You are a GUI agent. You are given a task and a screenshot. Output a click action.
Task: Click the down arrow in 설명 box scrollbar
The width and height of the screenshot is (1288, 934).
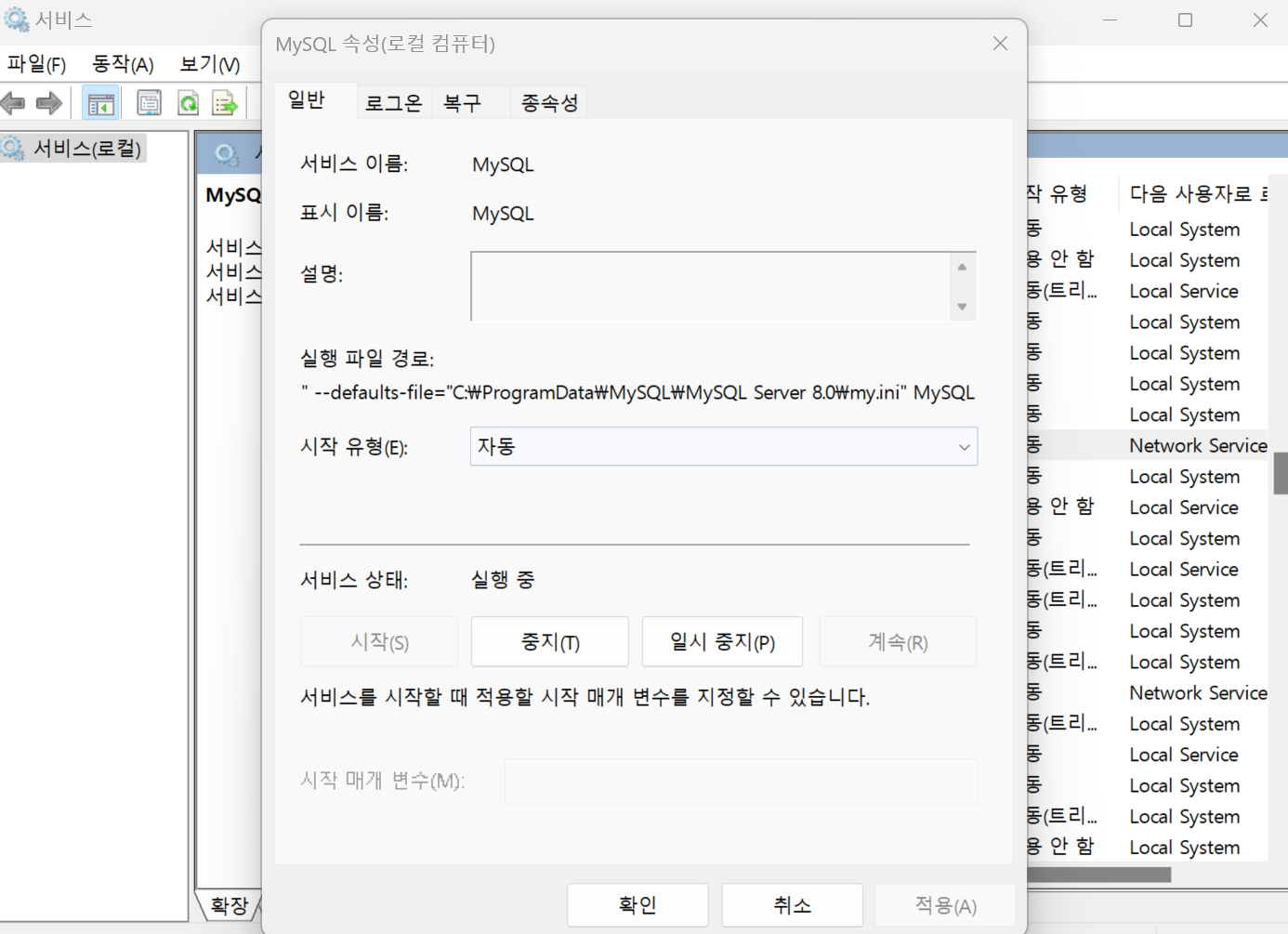962,307
